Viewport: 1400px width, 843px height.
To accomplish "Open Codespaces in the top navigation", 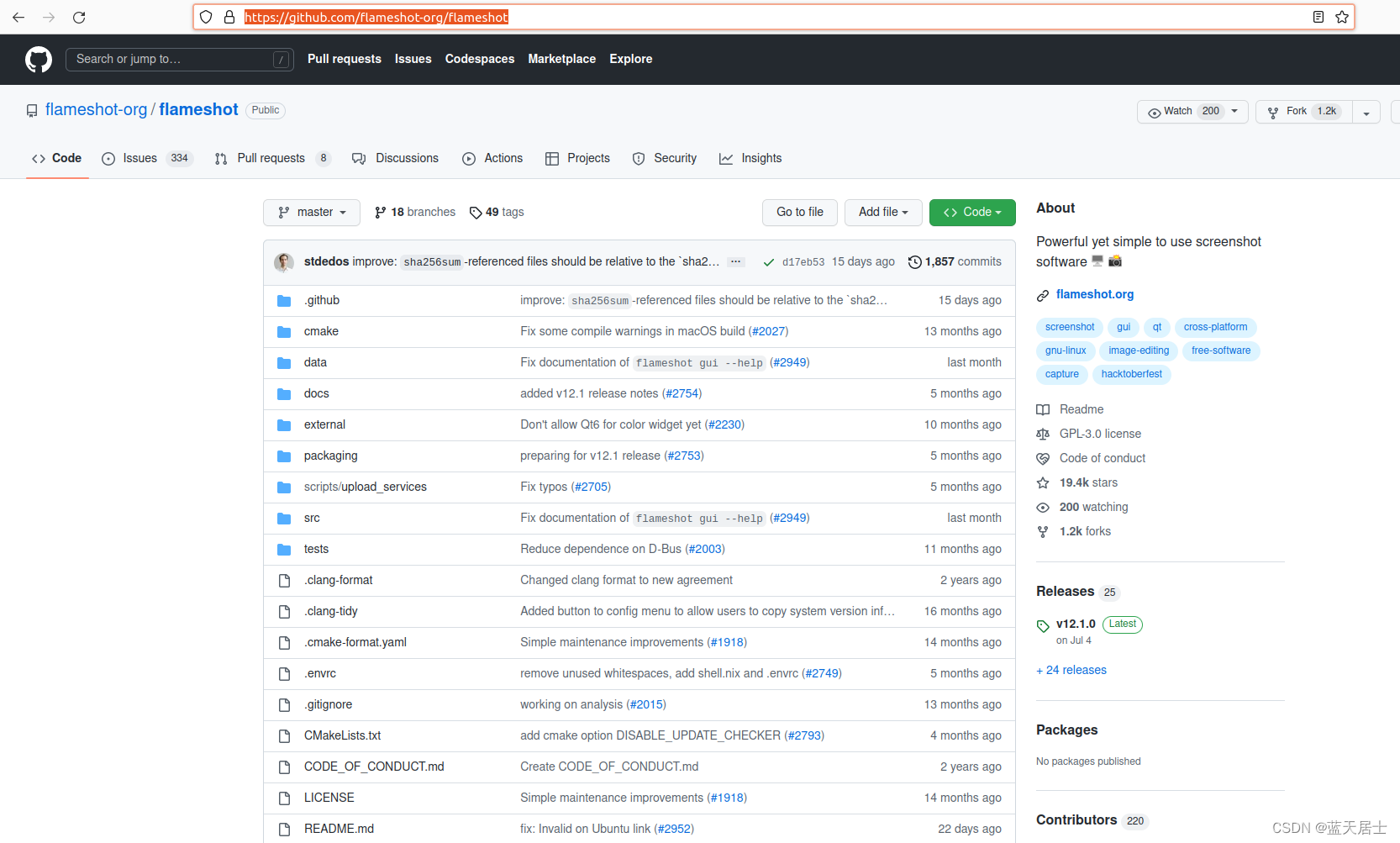I will (x=480, y=60).
